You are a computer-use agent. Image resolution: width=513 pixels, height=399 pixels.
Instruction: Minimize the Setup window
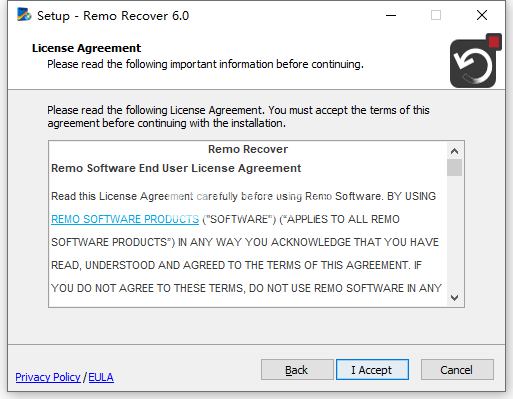[391, 15]
